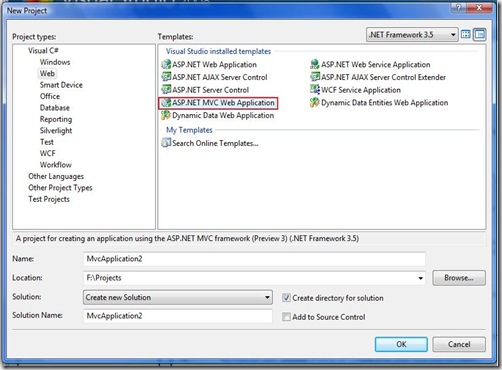
Task: Select Dynamic Data Web Application template icon
Action: (166, 115)
